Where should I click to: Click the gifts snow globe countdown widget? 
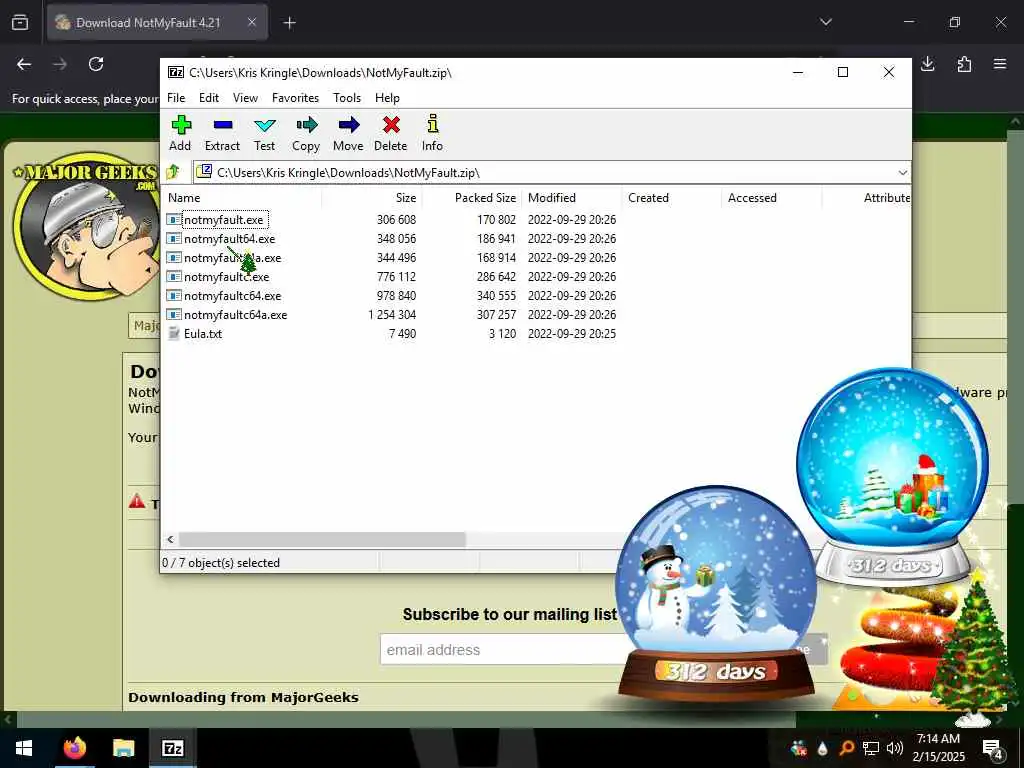[892, 477]
